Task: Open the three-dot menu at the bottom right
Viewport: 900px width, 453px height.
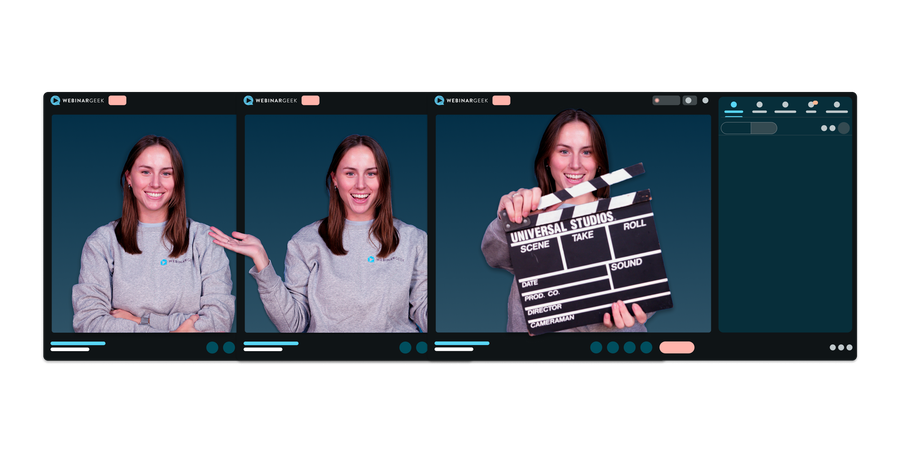Action: pos(841,347)
